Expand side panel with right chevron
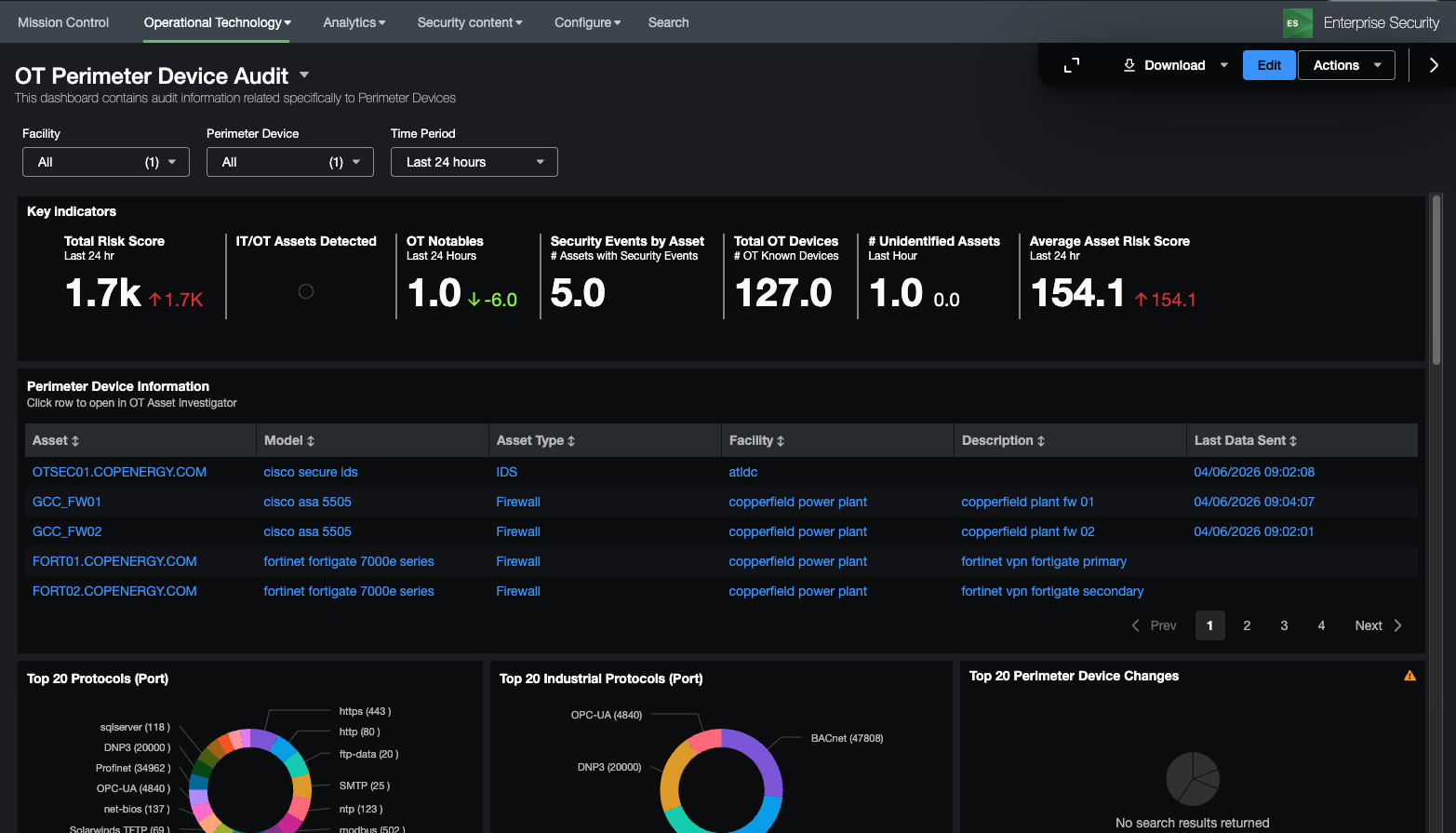This screenshot has width=1456, height=833. click(1434, 65)
